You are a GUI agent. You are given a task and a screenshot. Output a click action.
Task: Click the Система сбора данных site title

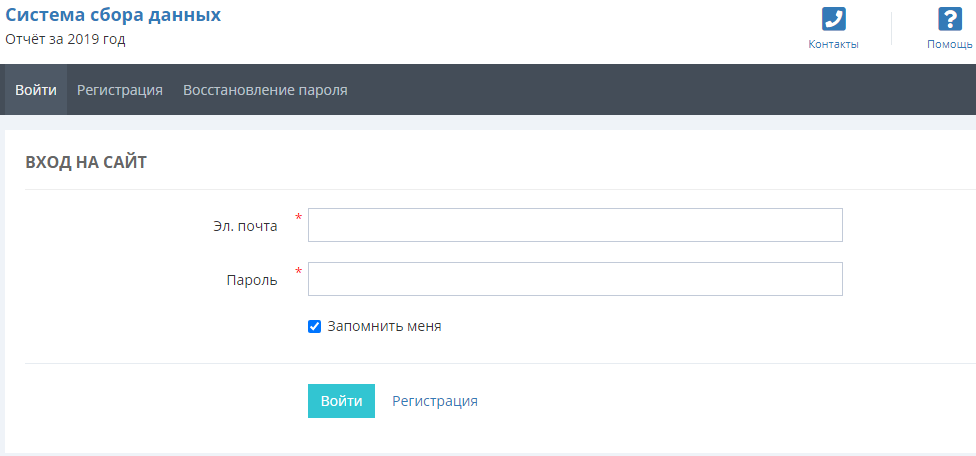pyautogui.click(x=114, y=15)
